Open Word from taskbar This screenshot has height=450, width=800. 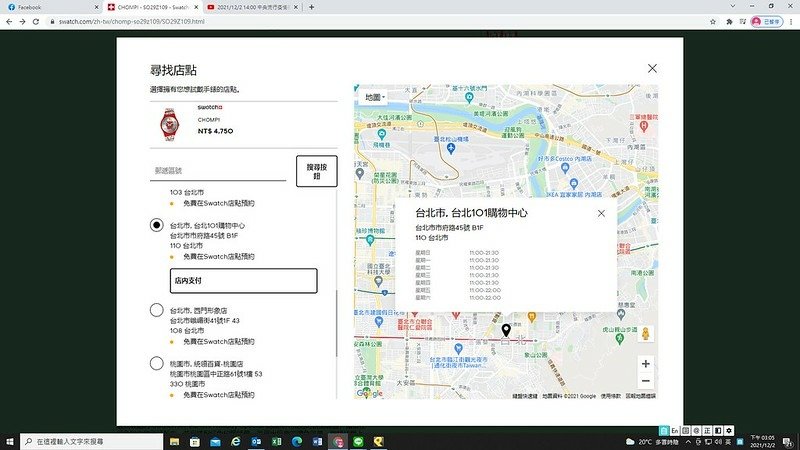coord(317,441)
